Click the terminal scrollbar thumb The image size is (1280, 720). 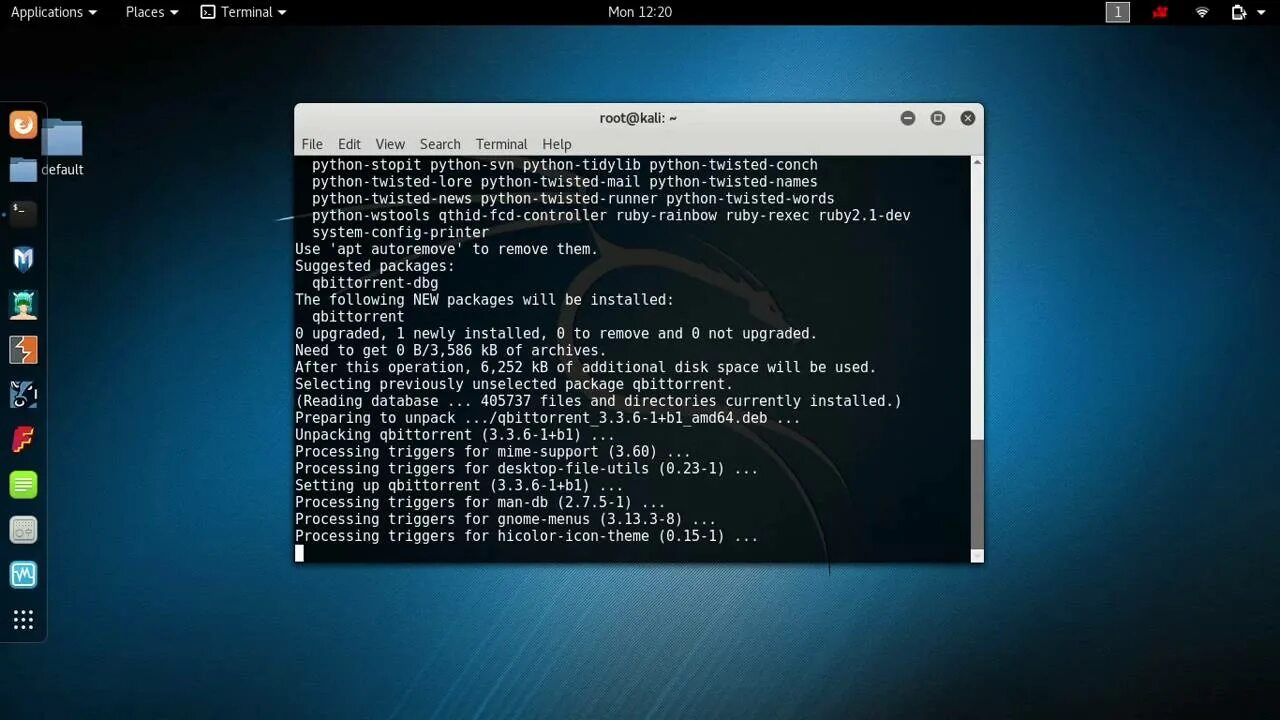pos(977,492)
